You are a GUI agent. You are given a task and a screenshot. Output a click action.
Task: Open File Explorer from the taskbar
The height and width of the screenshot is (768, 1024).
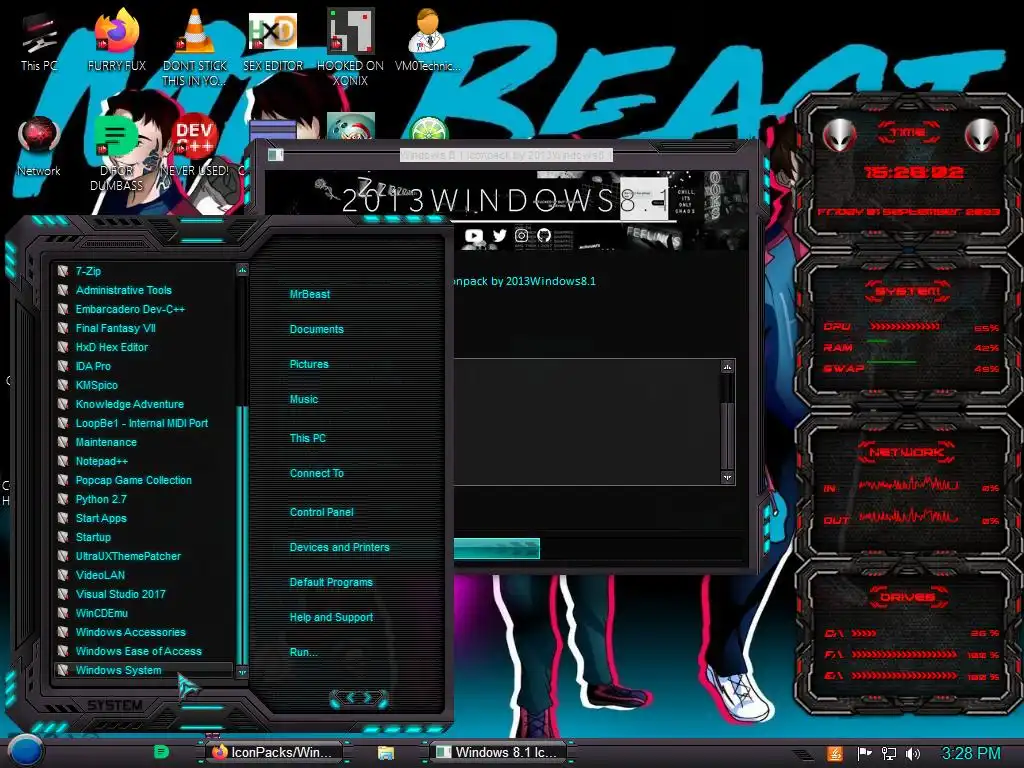[385, 752]
